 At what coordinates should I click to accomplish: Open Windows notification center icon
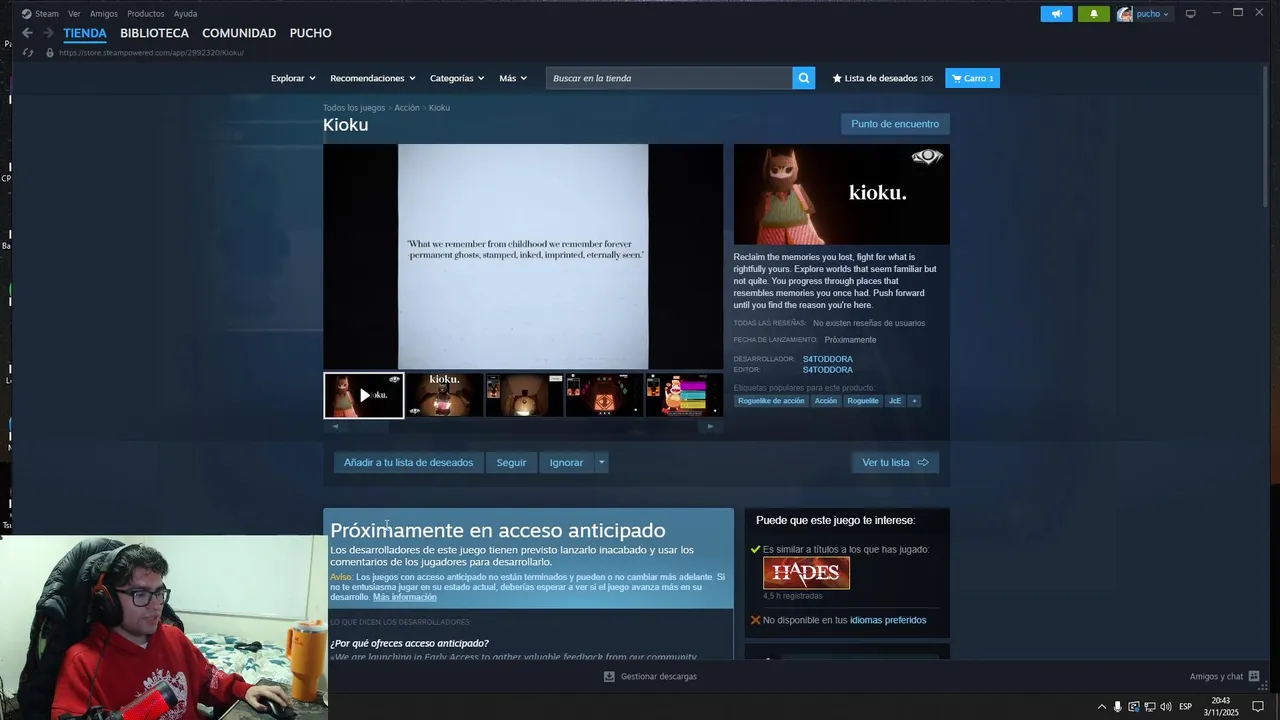click(x=1258, y=707)
